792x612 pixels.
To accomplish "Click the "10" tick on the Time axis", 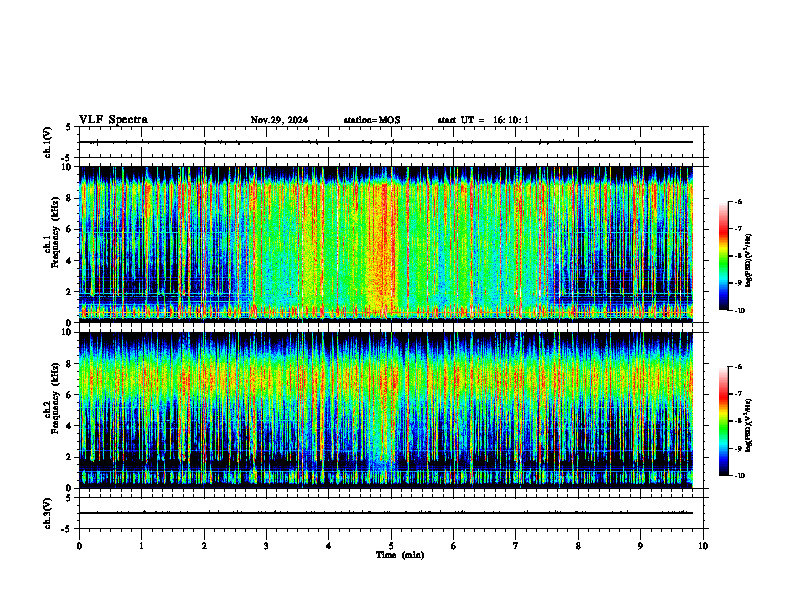I will (x=703, y=546).
